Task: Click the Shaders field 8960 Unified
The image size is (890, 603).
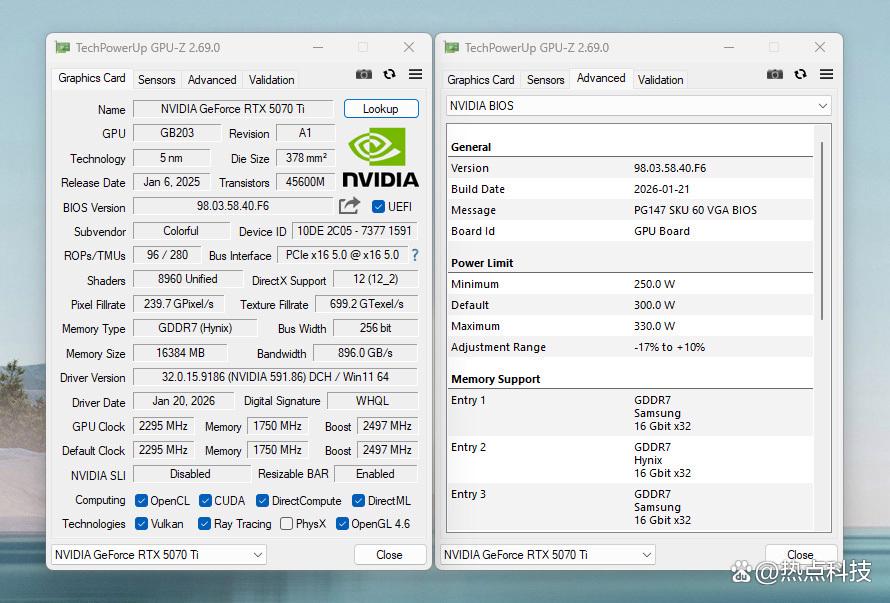Action: pyautogui.click(x=188, y=279)
